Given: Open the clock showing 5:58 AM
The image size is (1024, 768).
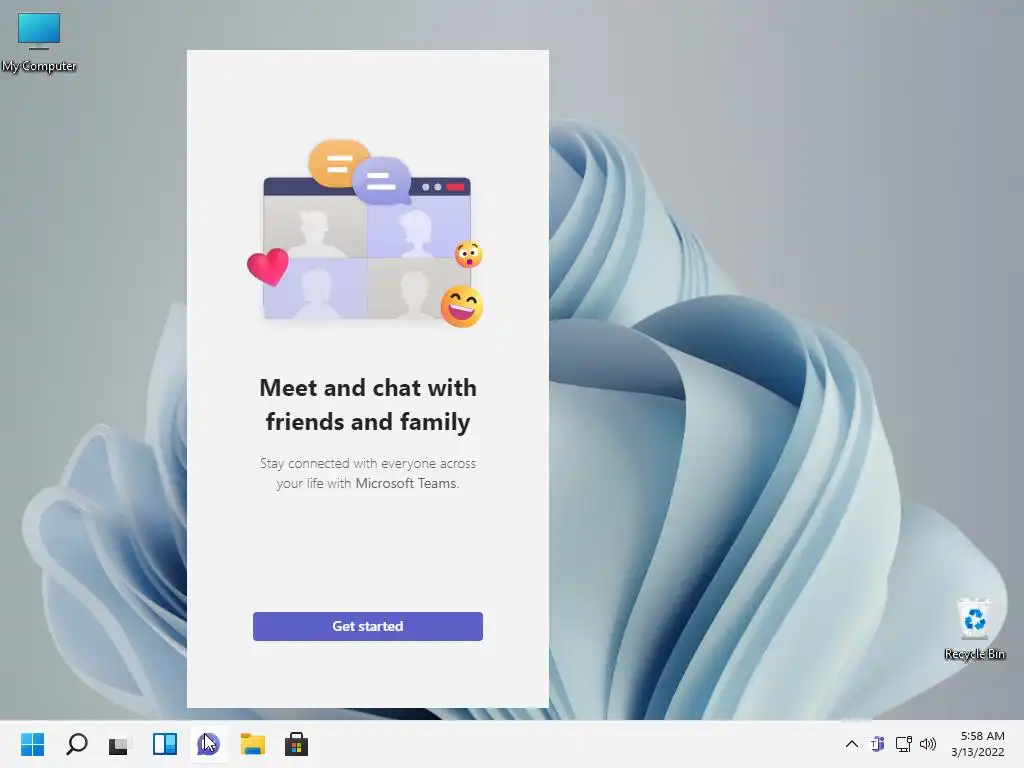Looking at the screenshot, I should (x=982, y=736).
